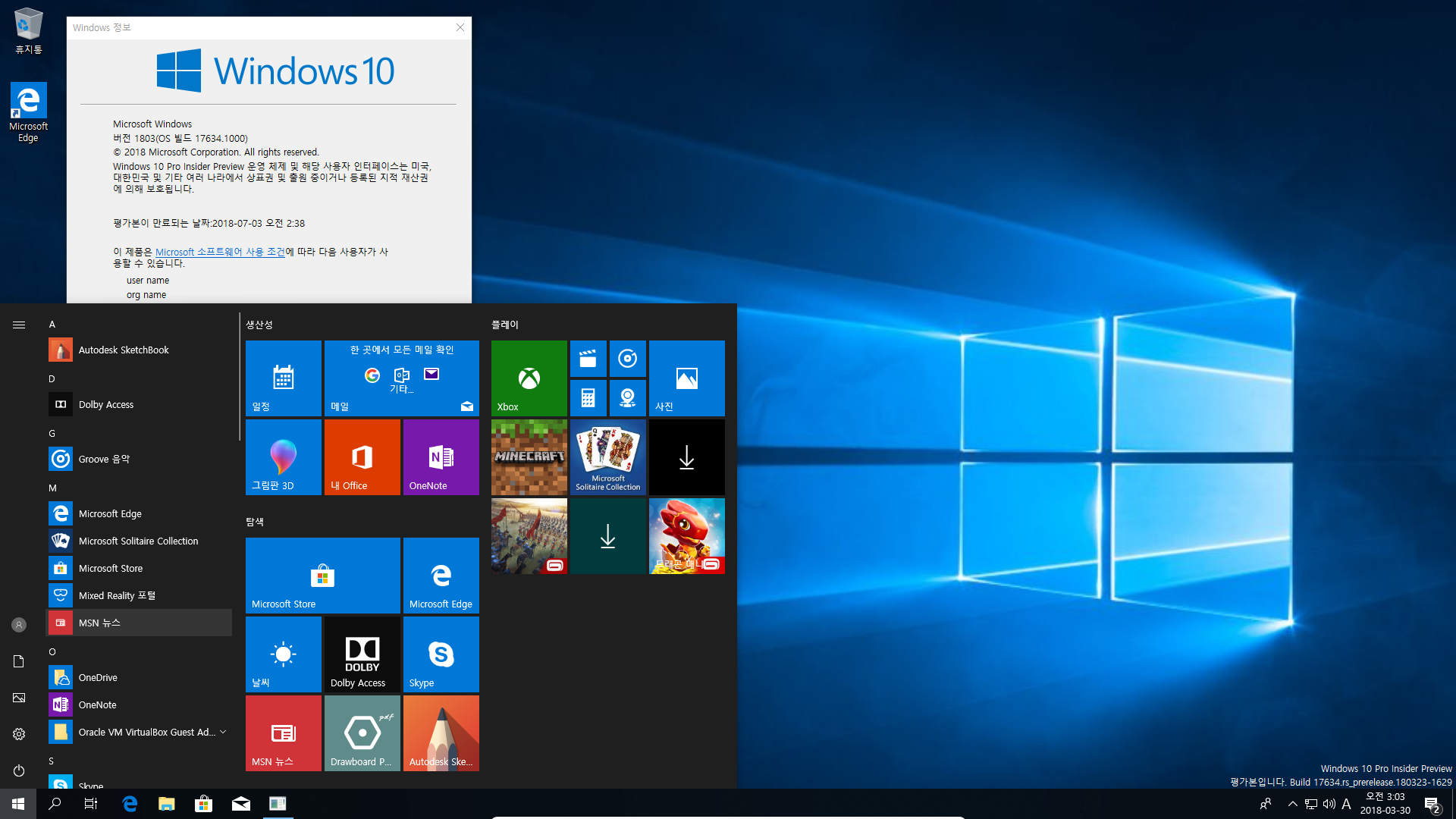Open the volume control in tray
This screenshot has height=819, width=1456.
point(1329,804)
